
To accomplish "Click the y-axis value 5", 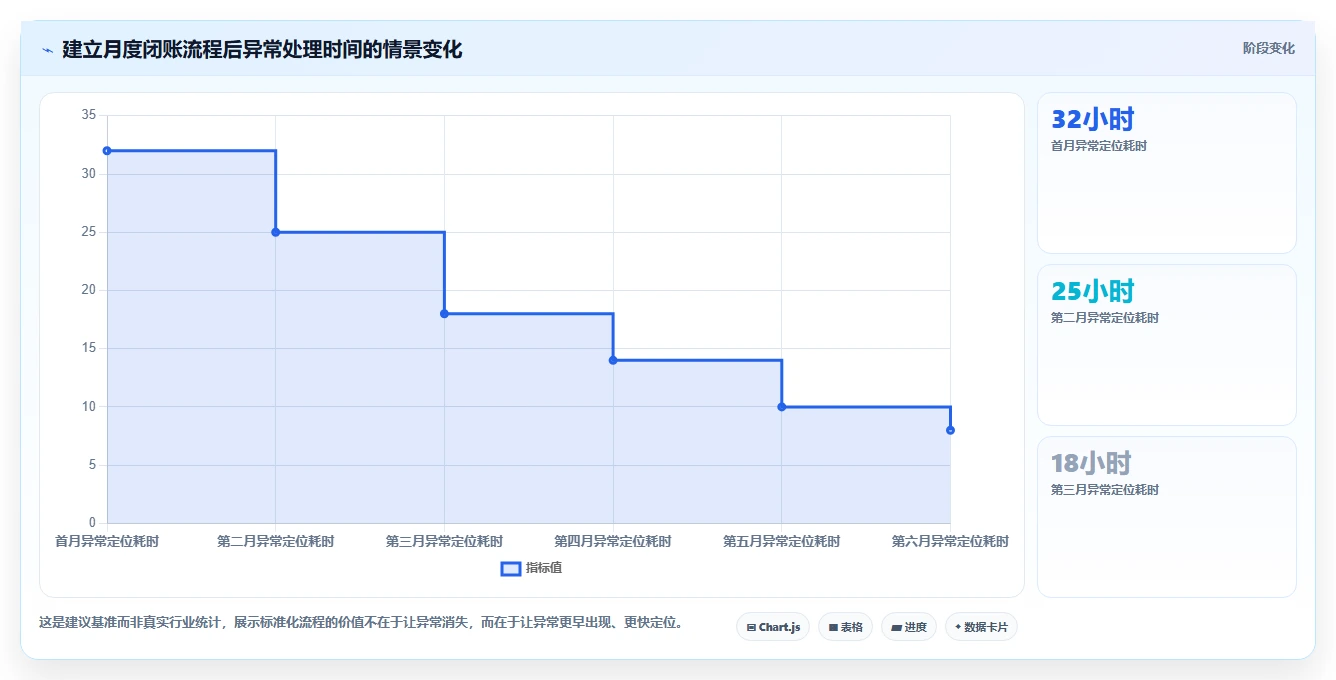I will 92,465.
